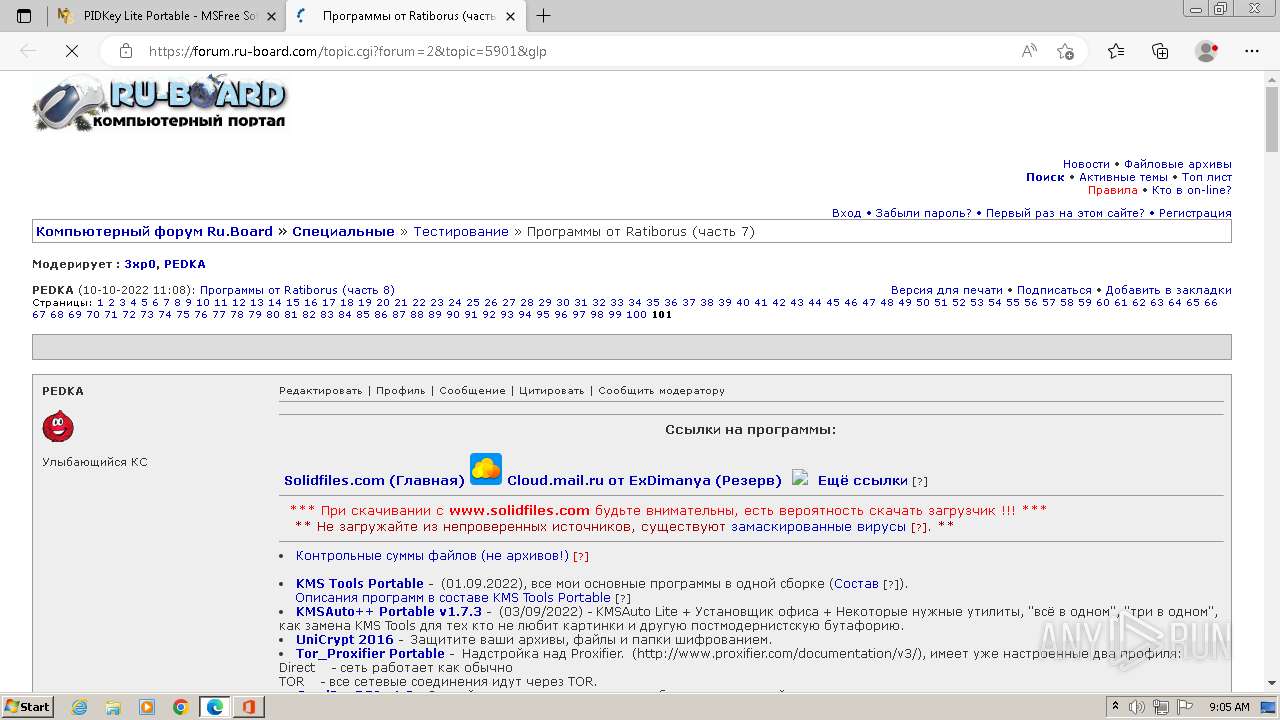Show hidden tray icons arrow
1280x720 pixels.
(1115, 707)
